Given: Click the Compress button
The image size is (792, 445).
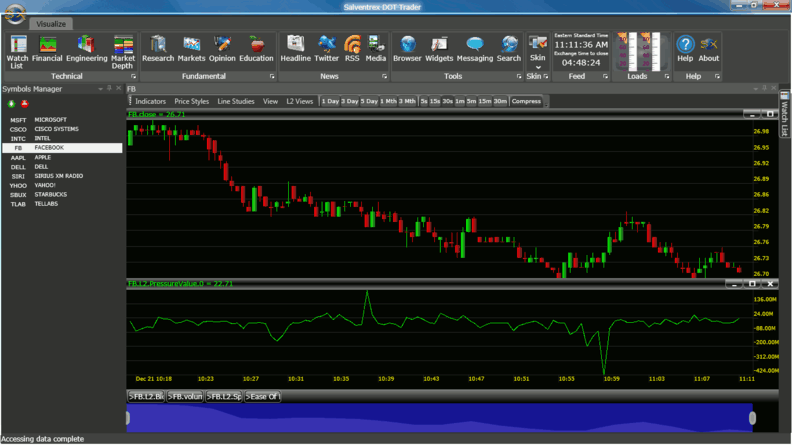Looking at the screenshot, I should tap(526, 102).
